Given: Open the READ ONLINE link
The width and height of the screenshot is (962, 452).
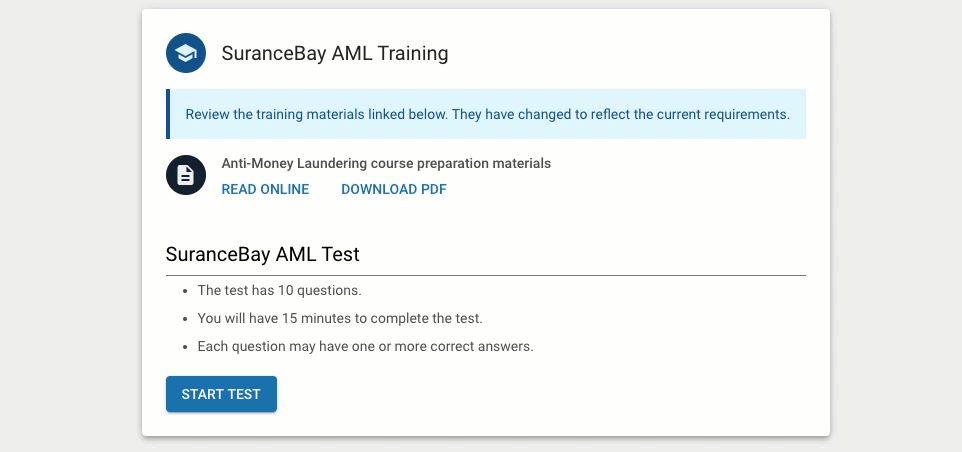Looking at the screenshot, I should 265,190.
